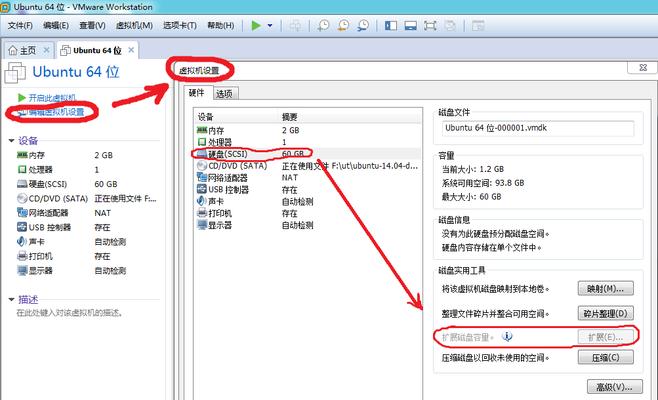Close the Ubuntu 64 位 tab
Screen dimensions: 658x400
(131, 50)
